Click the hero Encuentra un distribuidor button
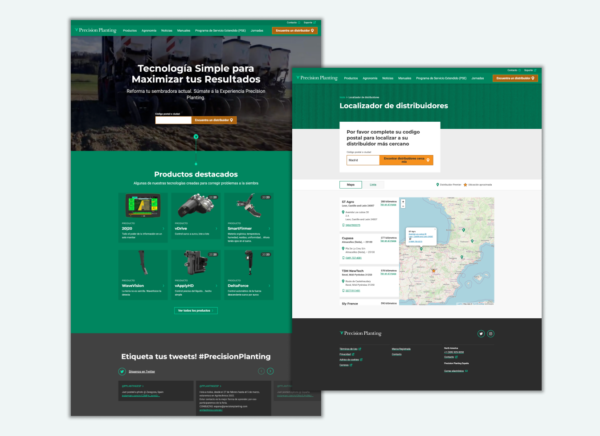Screen dimensions: 600x436 [214, 120]
